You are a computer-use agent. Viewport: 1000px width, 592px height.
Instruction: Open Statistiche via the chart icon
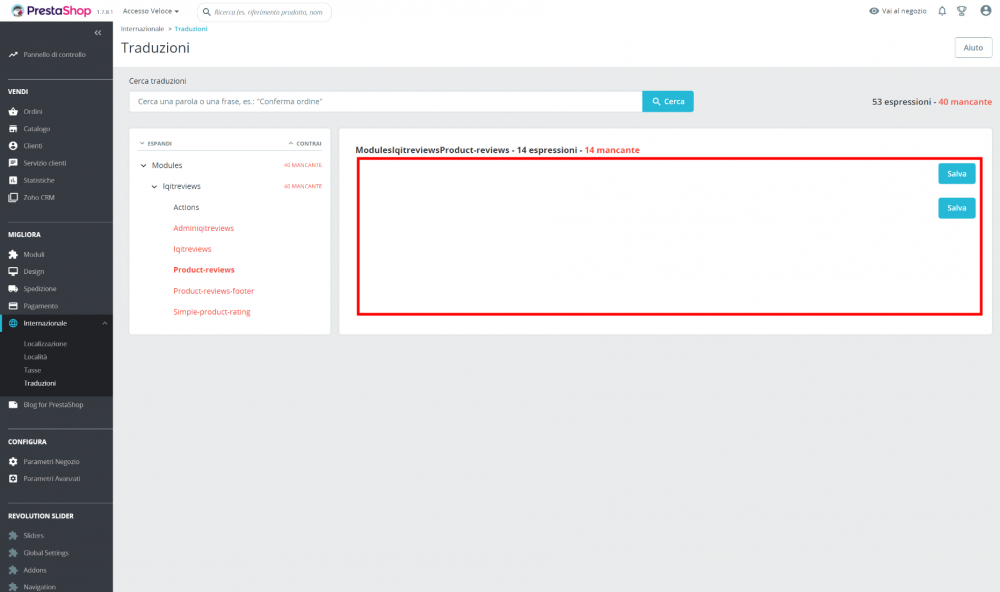(13, 180)
